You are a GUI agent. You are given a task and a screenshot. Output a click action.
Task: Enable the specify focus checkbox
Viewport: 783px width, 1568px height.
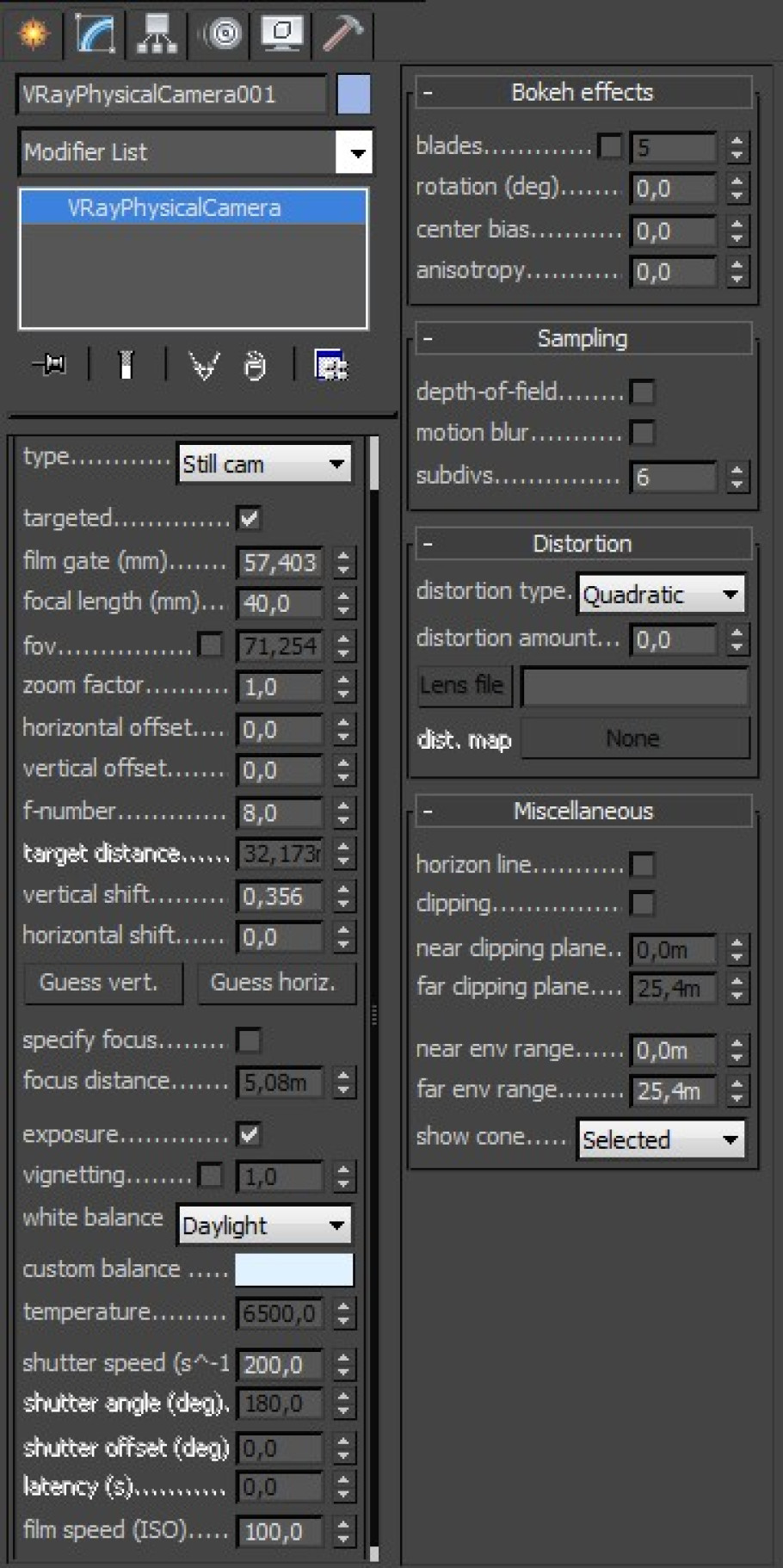click(x=250, y=1040)
